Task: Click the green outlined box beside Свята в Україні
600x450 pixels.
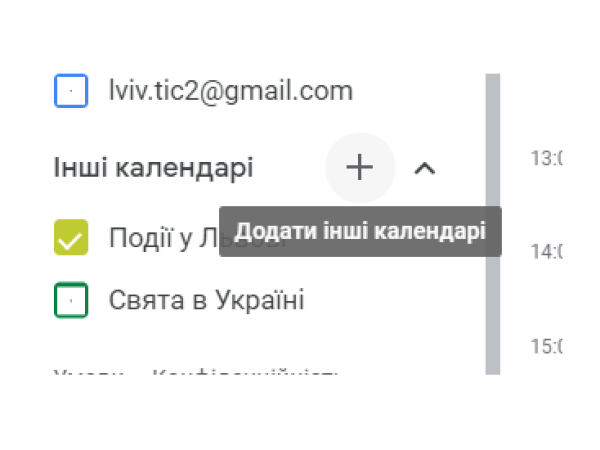Action: coord(71,300)
